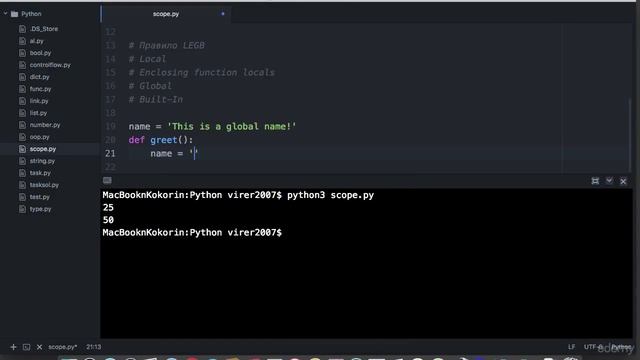
Task: Close all terminals with X icon
Action: click(39, 347)
